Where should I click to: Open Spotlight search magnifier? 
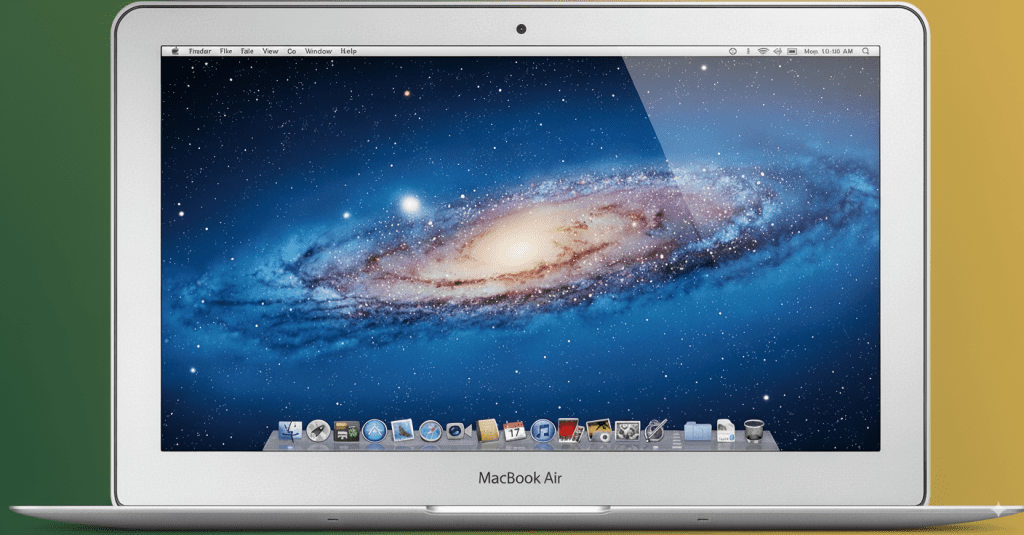(x=866, y=51)
